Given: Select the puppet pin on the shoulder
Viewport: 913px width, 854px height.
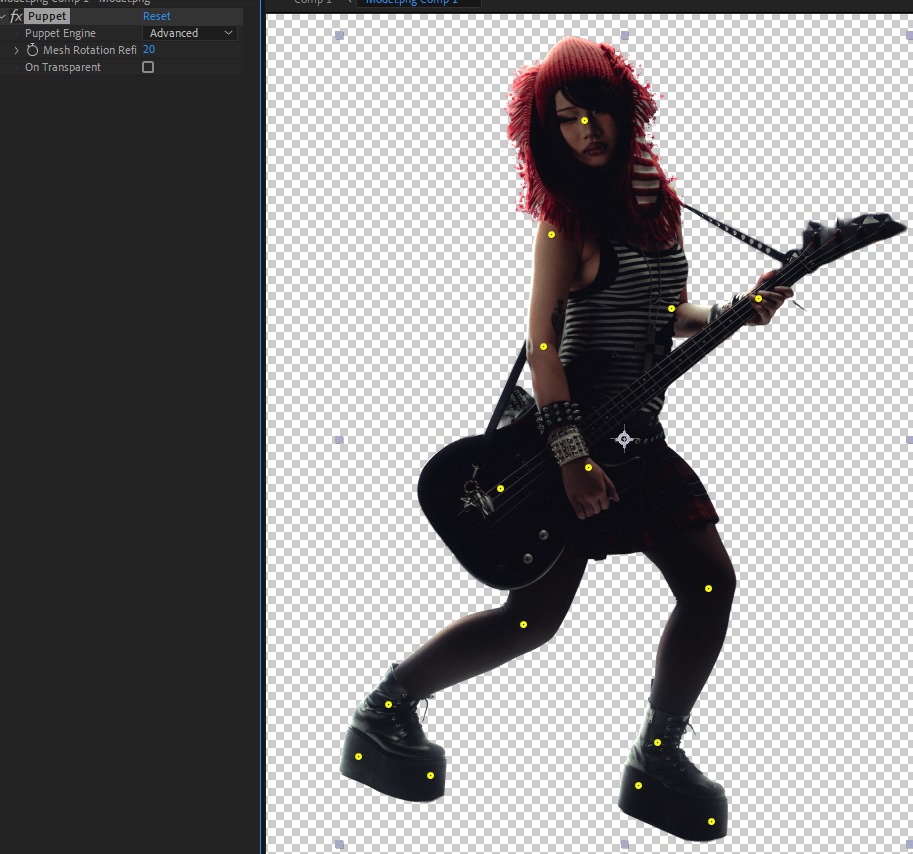Looking at the screenshot, I should [551, 235].
